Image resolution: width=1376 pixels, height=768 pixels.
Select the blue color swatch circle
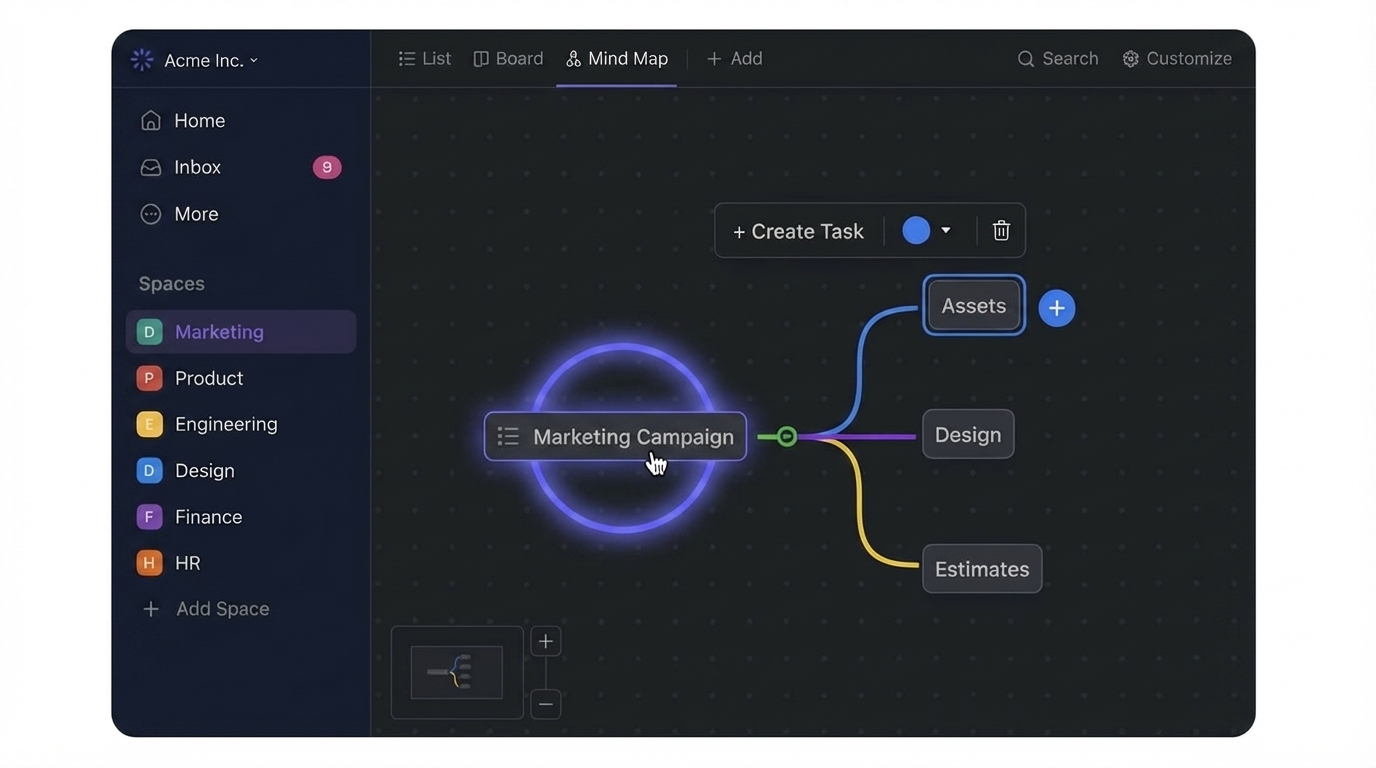point(916,231)
